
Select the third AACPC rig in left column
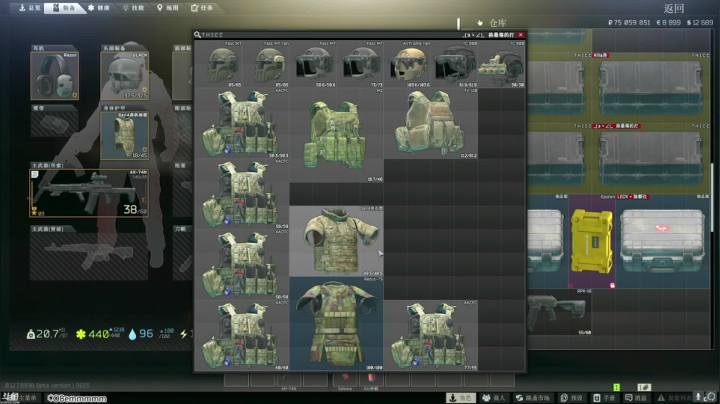tap(242, 264)
